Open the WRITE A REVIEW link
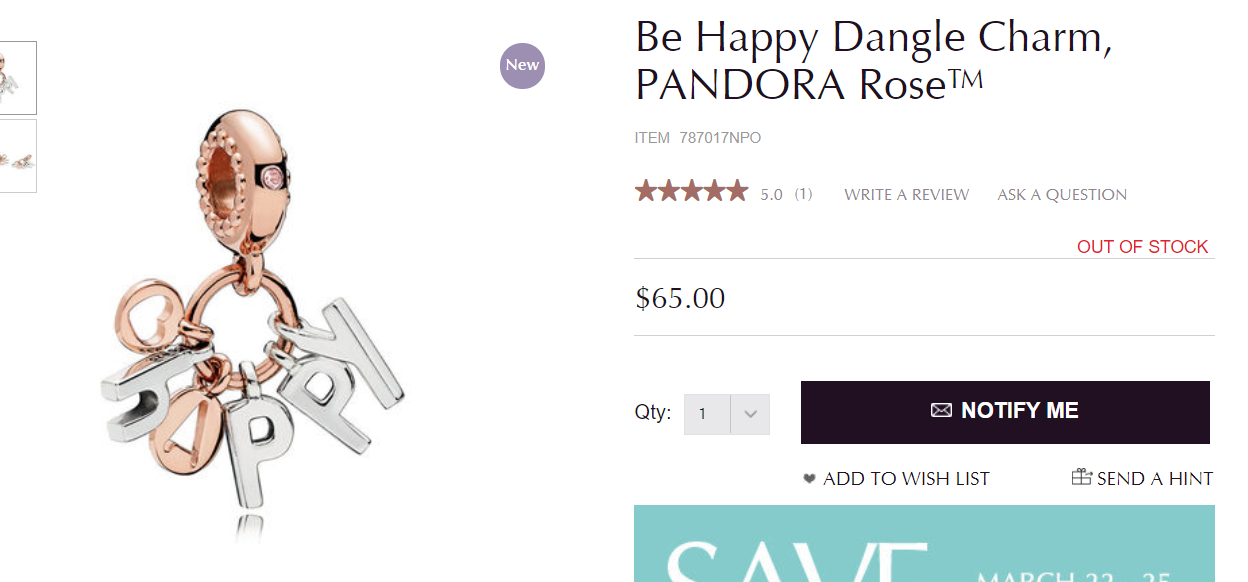The height and width of the screenshot is (582, 1248). (x=906, y=195)
